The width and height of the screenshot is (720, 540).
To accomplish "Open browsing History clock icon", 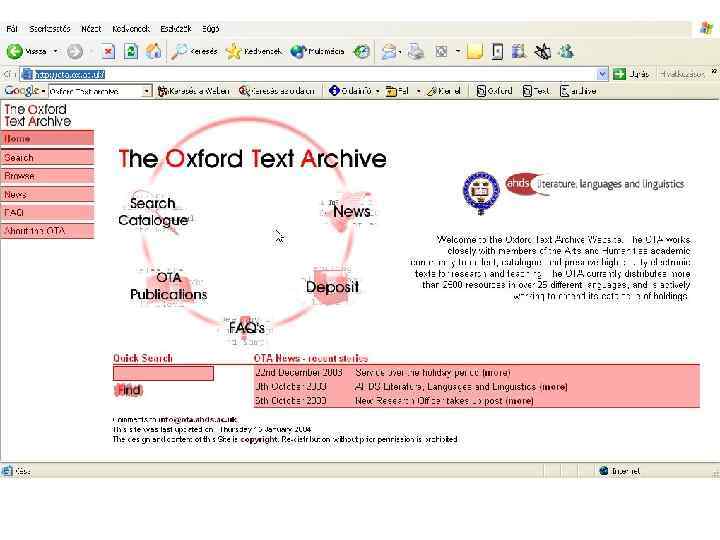I will [x=361, y=51].
